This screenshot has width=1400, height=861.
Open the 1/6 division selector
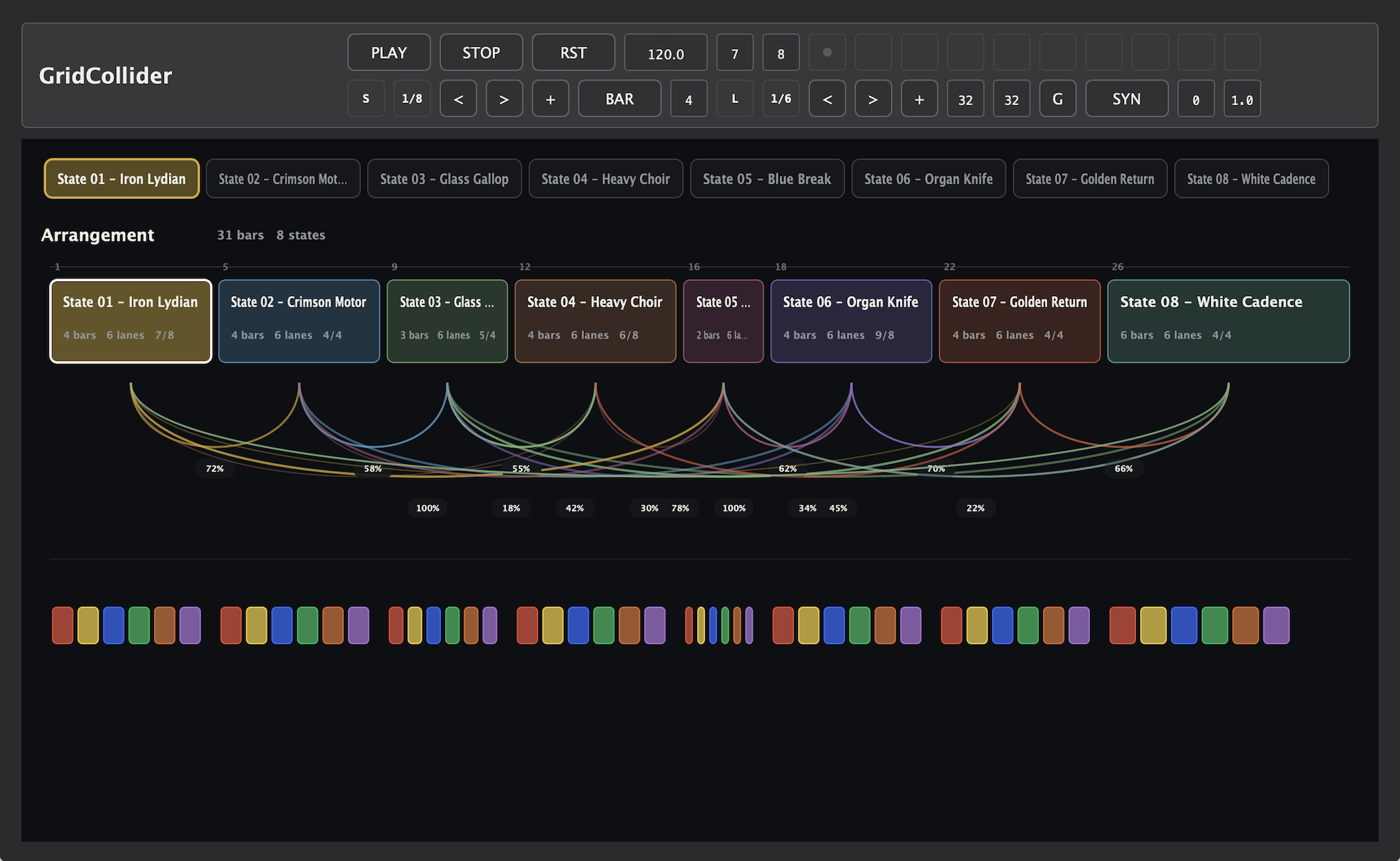click(781, 99)
